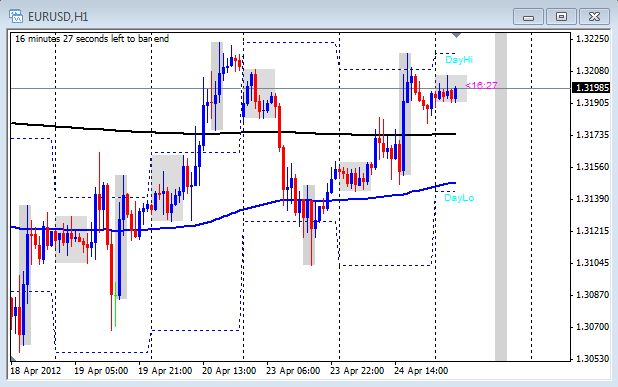Click the EURUSD chart window icon
The width and height of the screenshot is (618, 387).
(x=16, y=17)
